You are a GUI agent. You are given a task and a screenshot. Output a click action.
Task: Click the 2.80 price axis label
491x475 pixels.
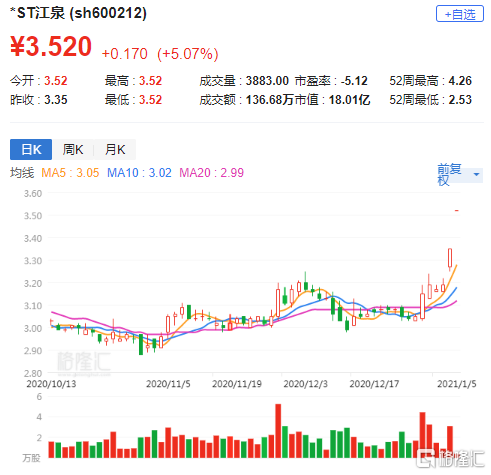pyautogui.click(x=33, y=373)
